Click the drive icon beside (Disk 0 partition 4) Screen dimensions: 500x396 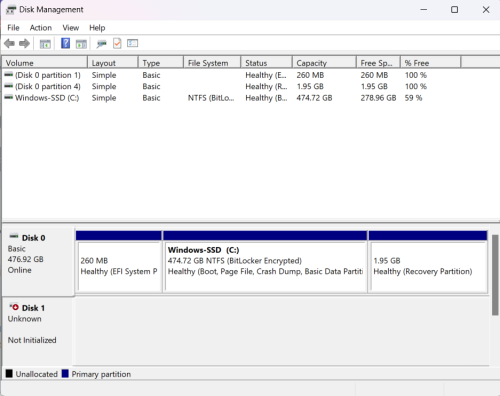pos(9,86)
